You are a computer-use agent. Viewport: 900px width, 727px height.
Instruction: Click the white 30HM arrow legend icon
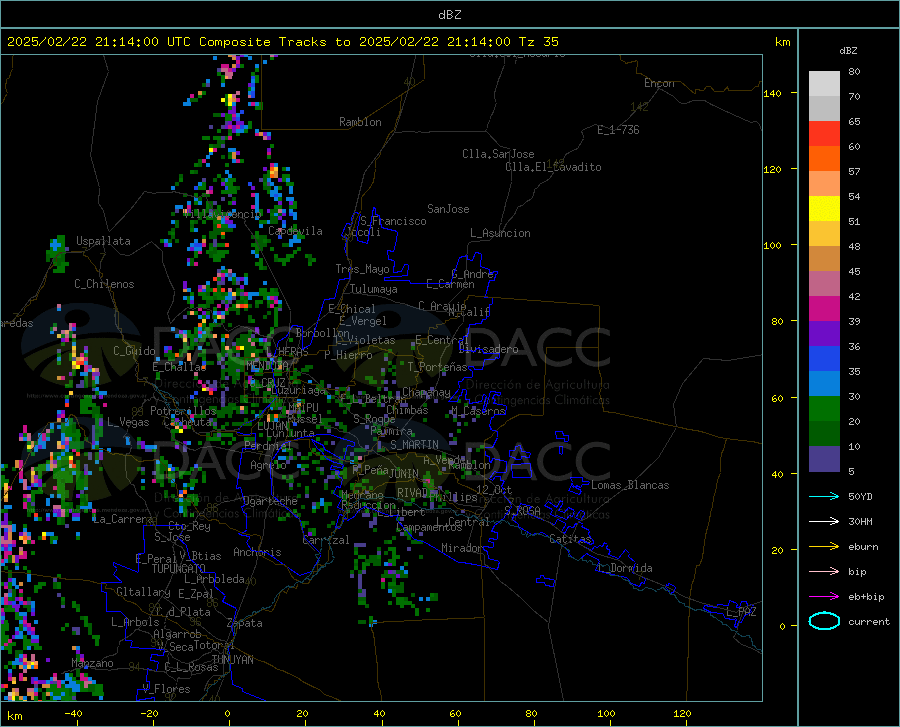[824, 522]
